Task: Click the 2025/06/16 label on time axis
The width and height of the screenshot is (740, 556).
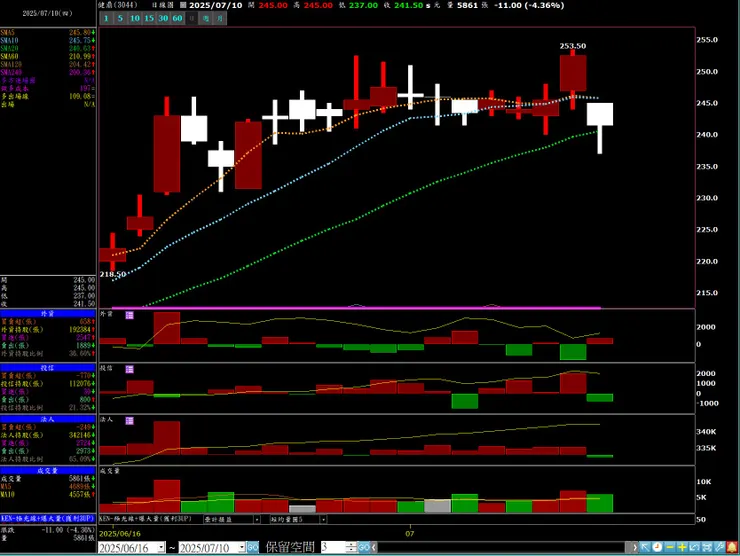Action: click(x=120, y=533)
